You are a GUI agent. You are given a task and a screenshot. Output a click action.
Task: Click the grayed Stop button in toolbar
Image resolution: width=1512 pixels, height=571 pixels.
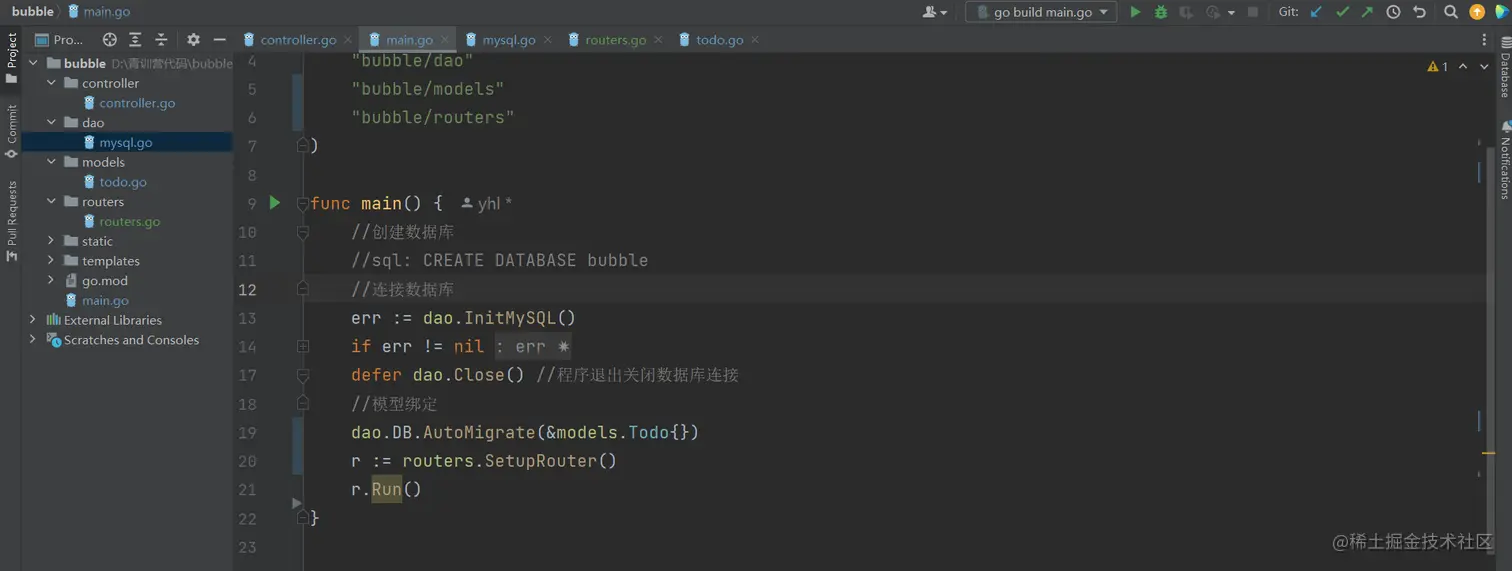1253,12
